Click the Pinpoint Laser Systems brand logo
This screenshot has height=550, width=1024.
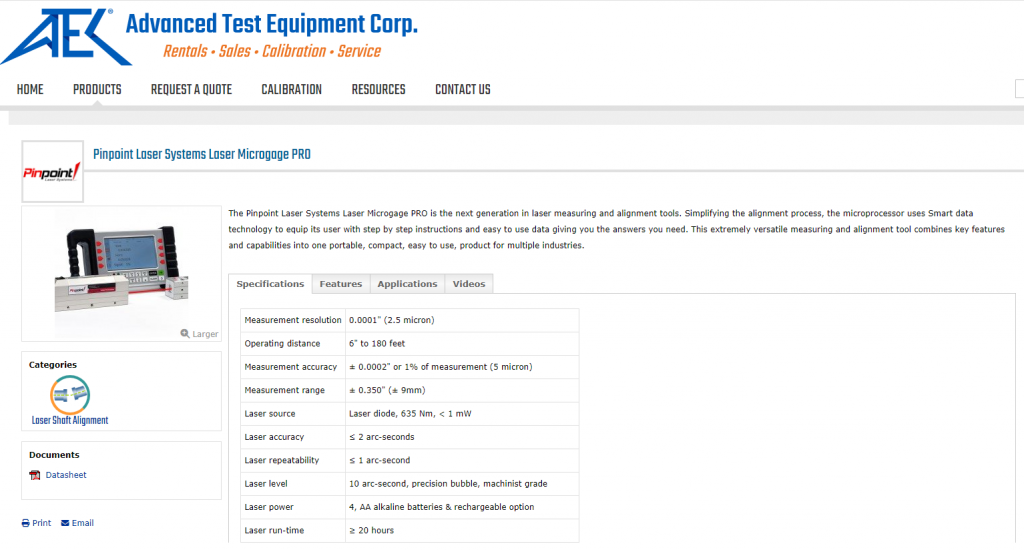tap(52, 171)
